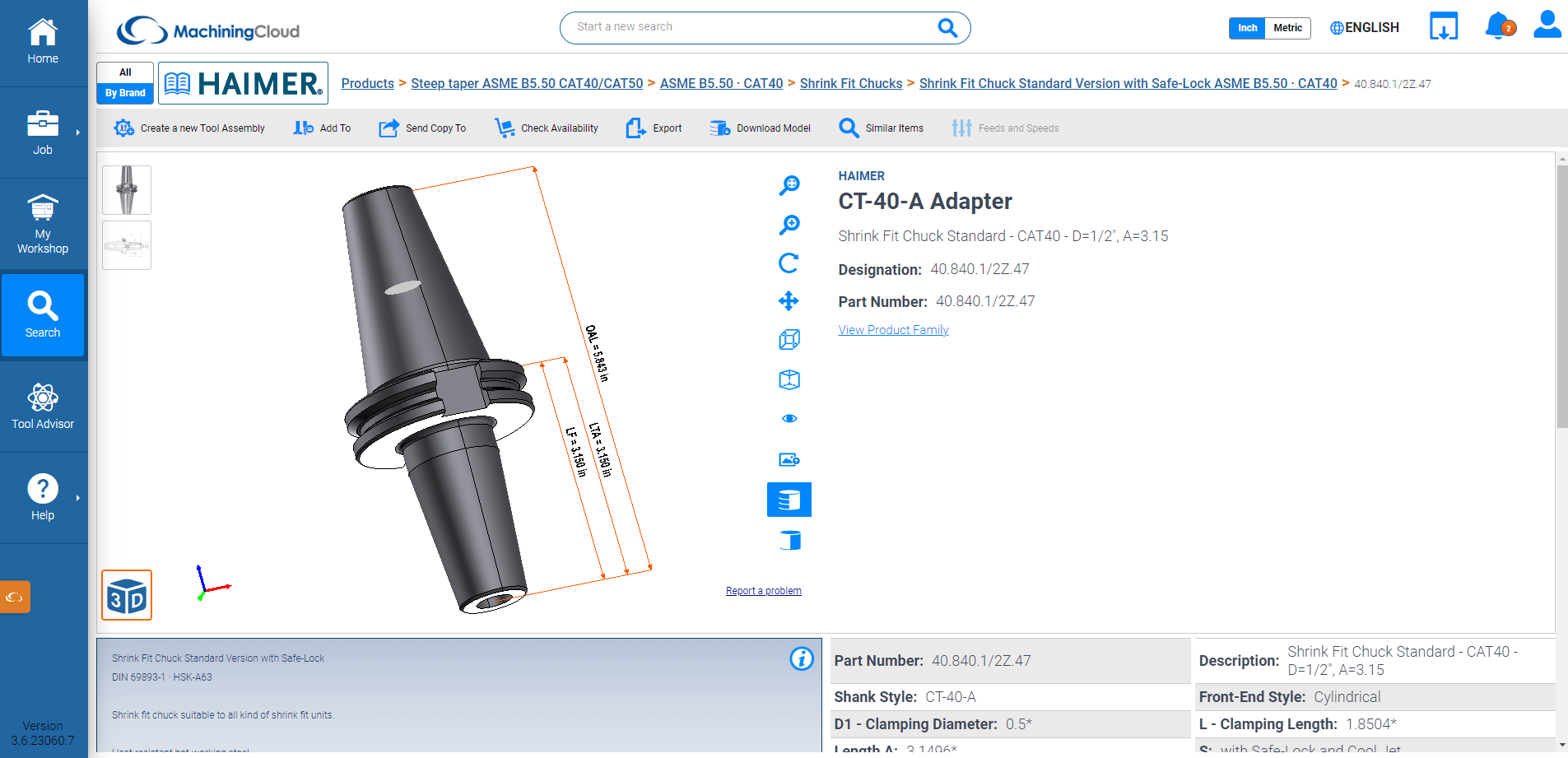Open the info icon in description panel
This screenshot has width=1568, height=758.
pyautogui.click(x=802, y=658)
